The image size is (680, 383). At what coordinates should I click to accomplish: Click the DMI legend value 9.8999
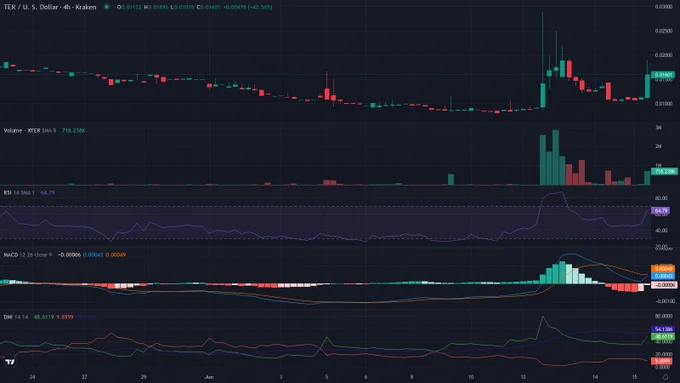click(65, 317)
